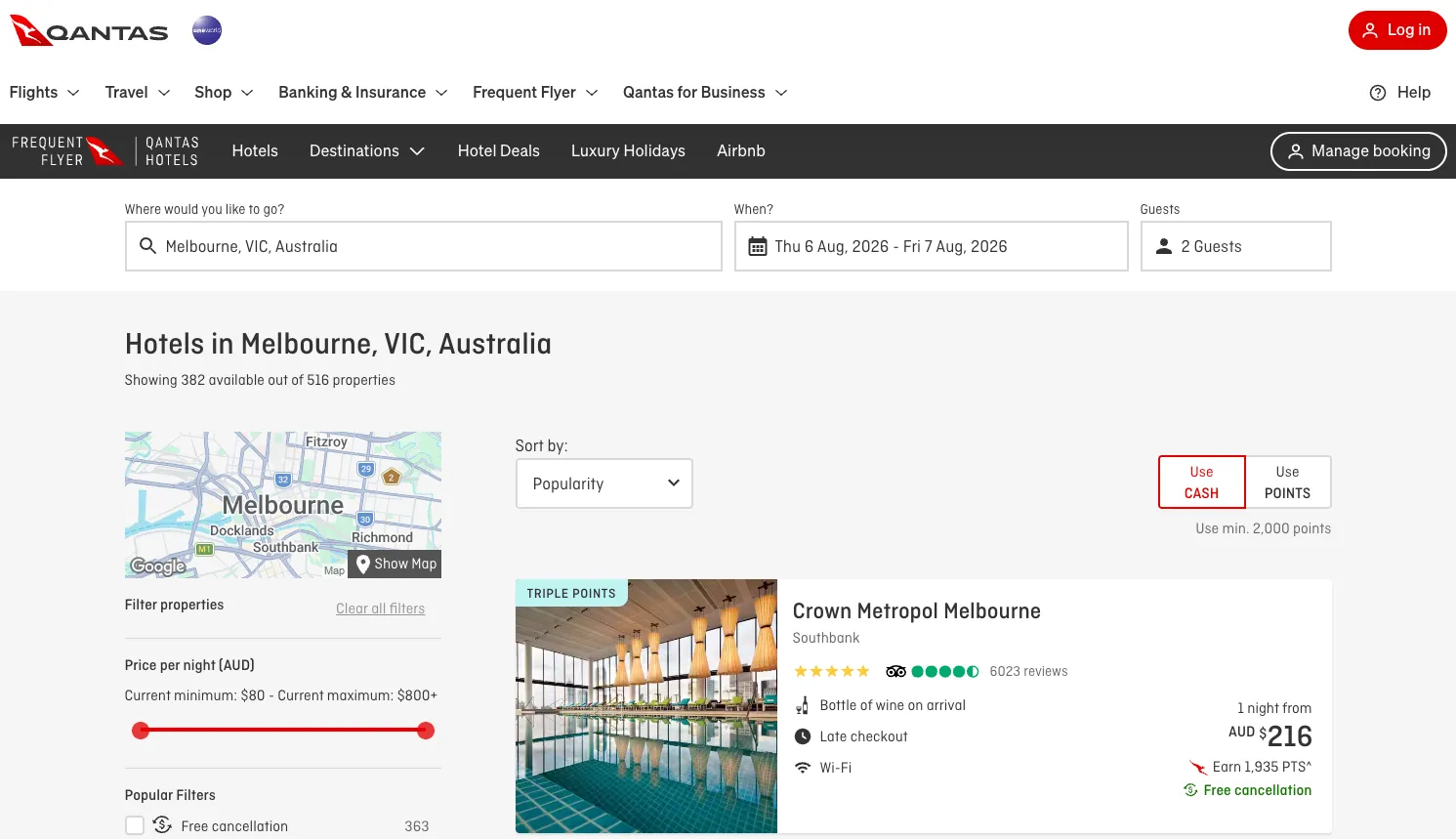Click the Frequent Flyer Qantas Hotels logo
1456x839 pixels.
[105, 151]
